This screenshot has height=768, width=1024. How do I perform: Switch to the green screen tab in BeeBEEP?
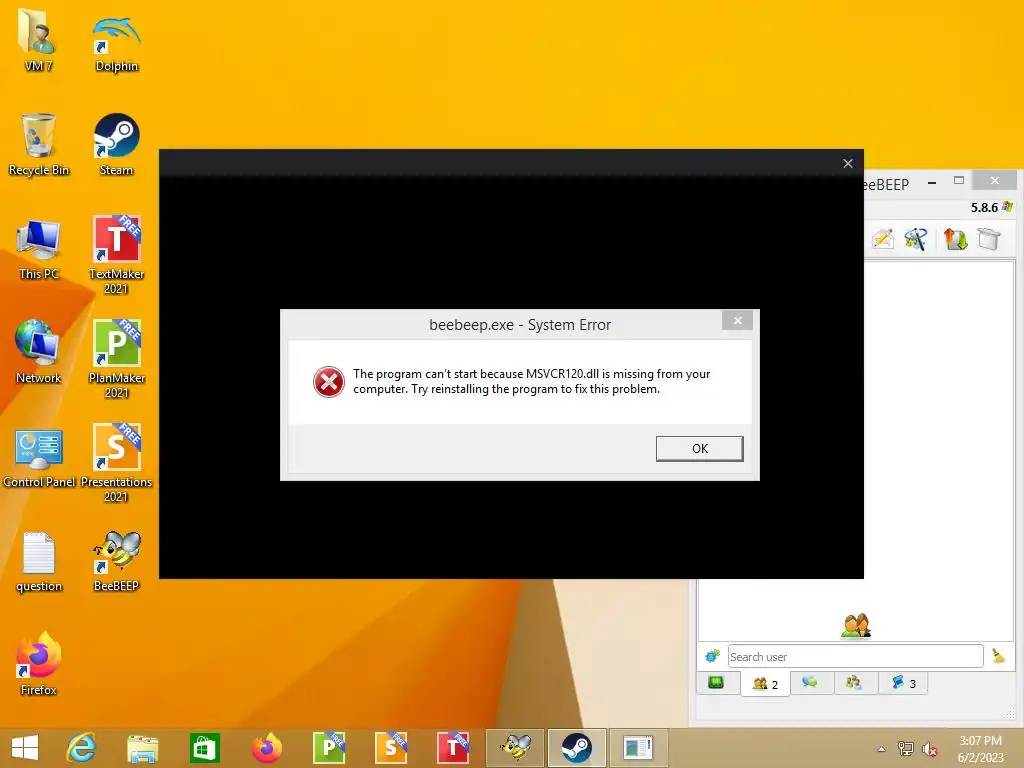pos(716,683)
